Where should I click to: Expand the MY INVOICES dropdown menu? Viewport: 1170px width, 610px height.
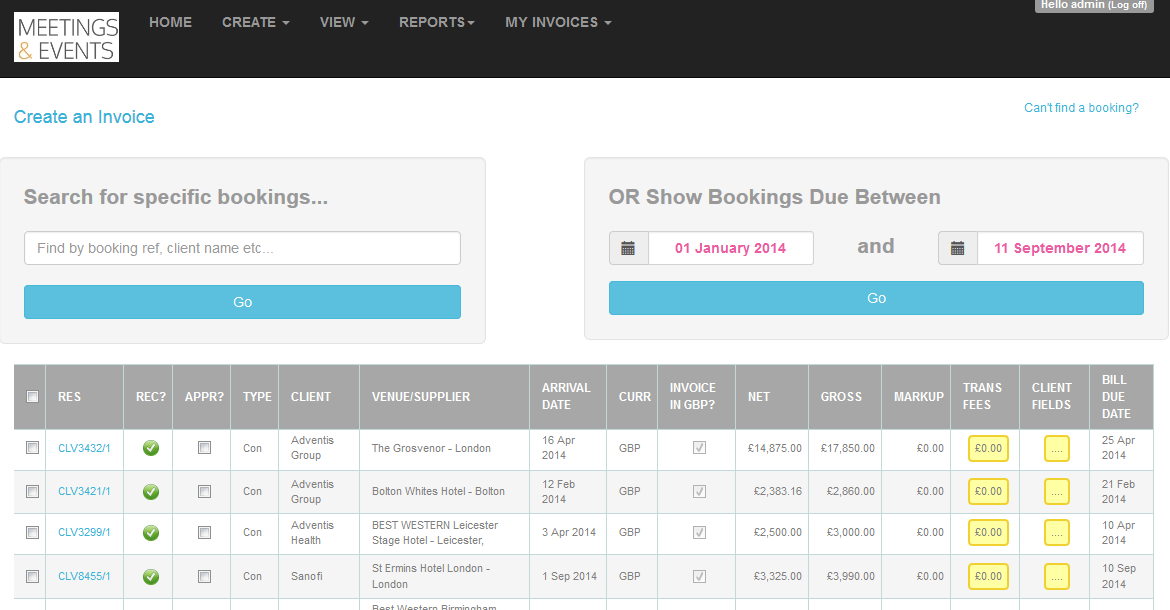click(x=558, y=22)
